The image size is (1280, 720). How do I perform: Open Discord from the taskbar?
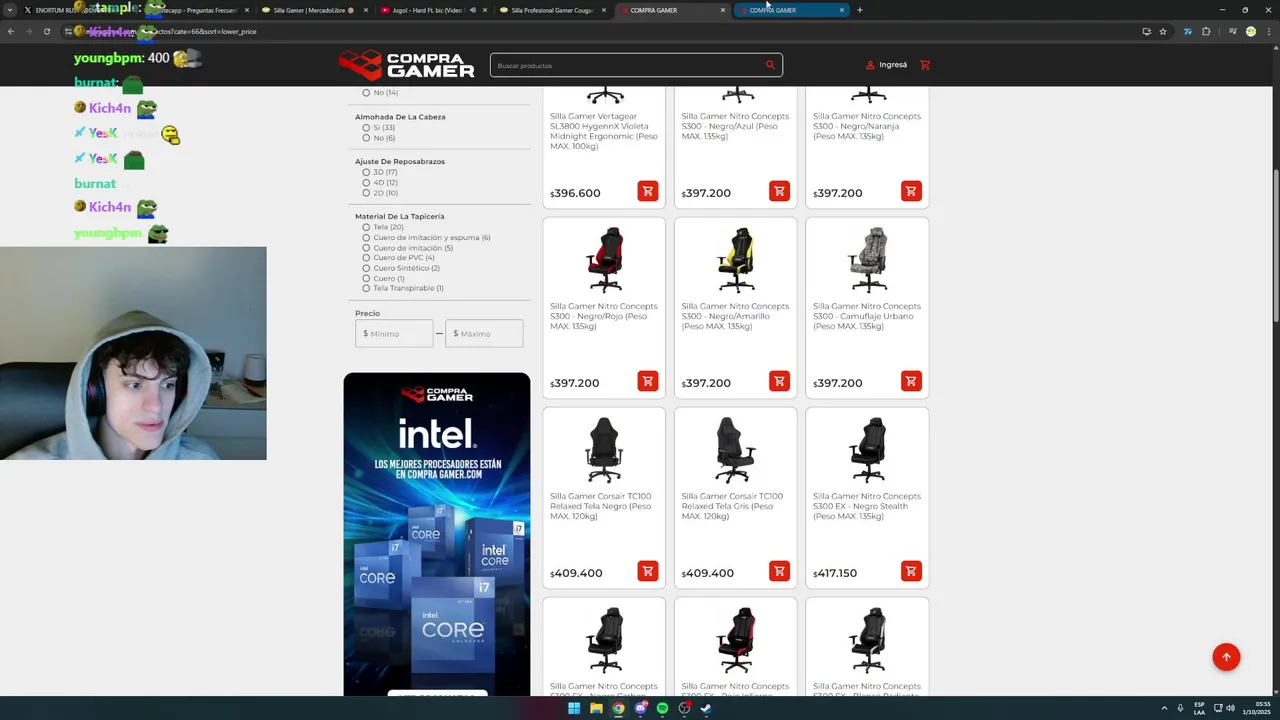pos(640,708)
